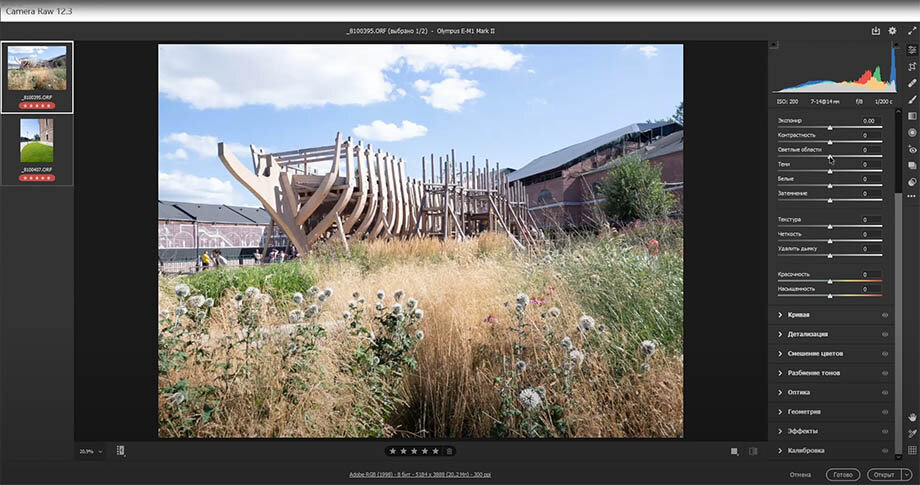The image size is (920, 485).
Task: Toggle visibility of Детализация panel
Action: click(884, 334)
